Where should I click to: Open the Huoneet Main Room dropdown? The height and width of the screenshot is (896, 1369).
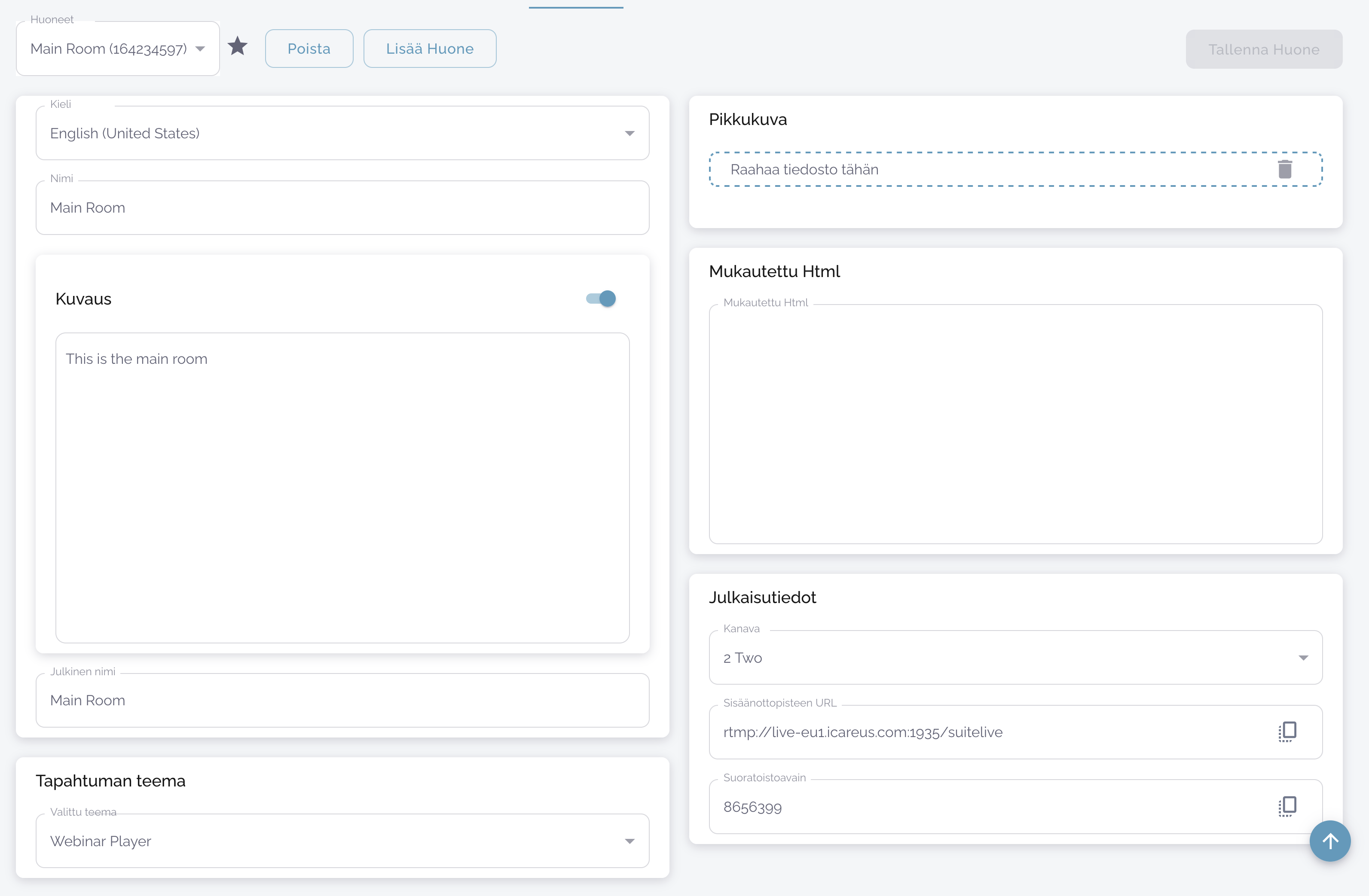118,49
